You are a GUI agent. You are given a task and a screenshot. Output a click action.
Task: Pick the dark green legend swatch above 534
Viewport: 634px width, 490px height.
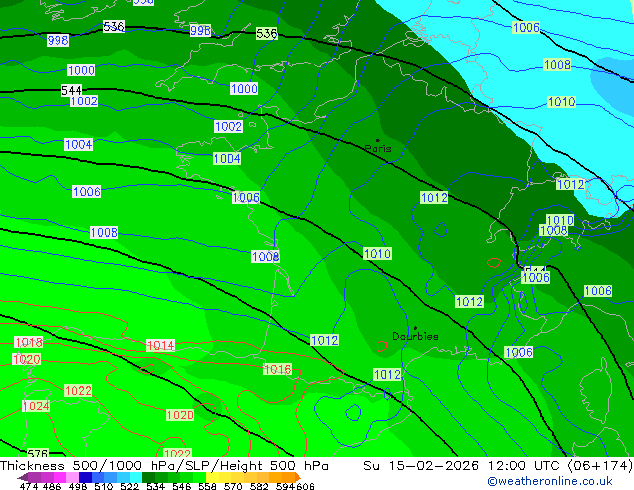click(148, 477)
